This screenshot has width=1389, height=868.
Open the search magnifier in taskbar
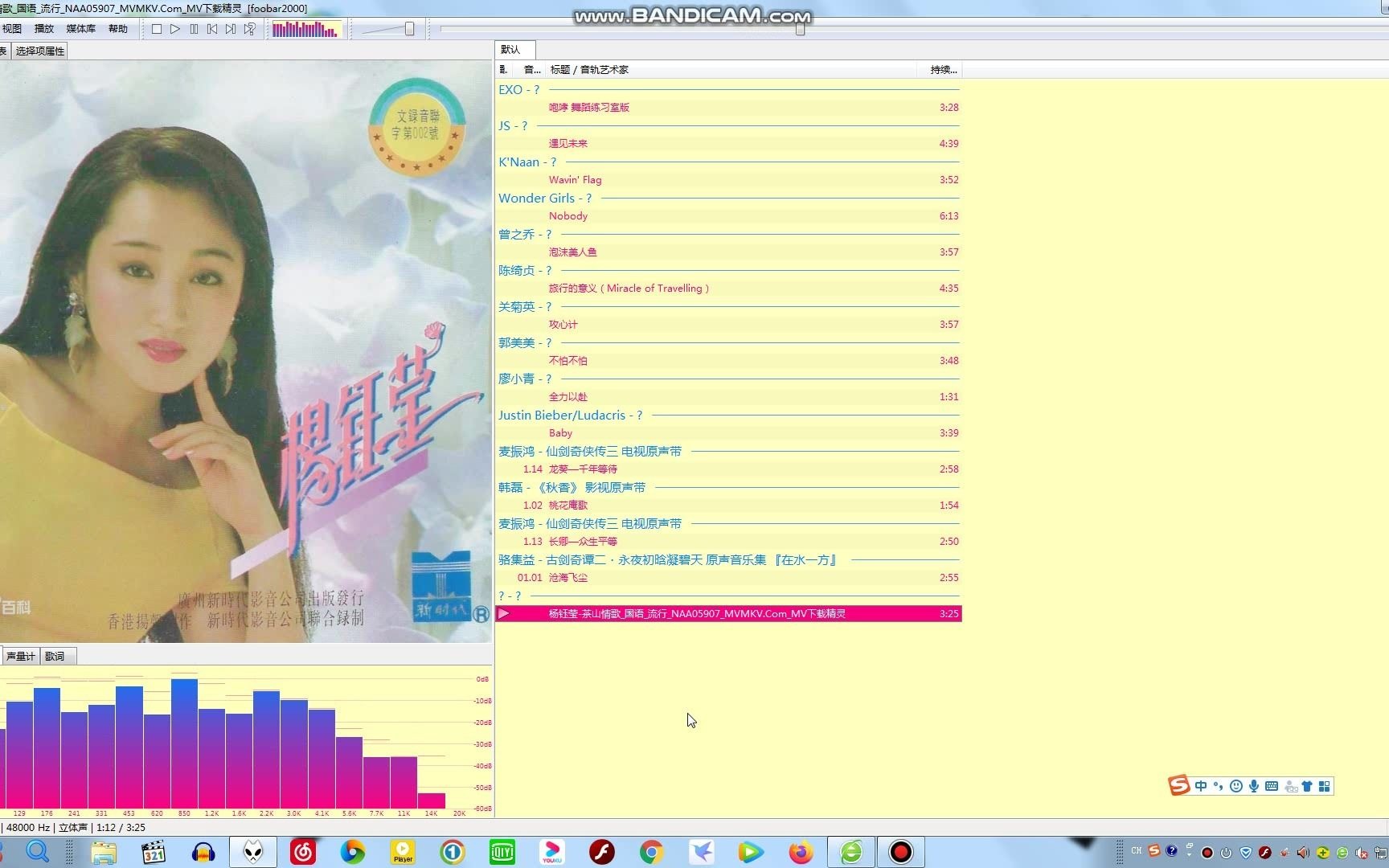(x=38, y=852)
